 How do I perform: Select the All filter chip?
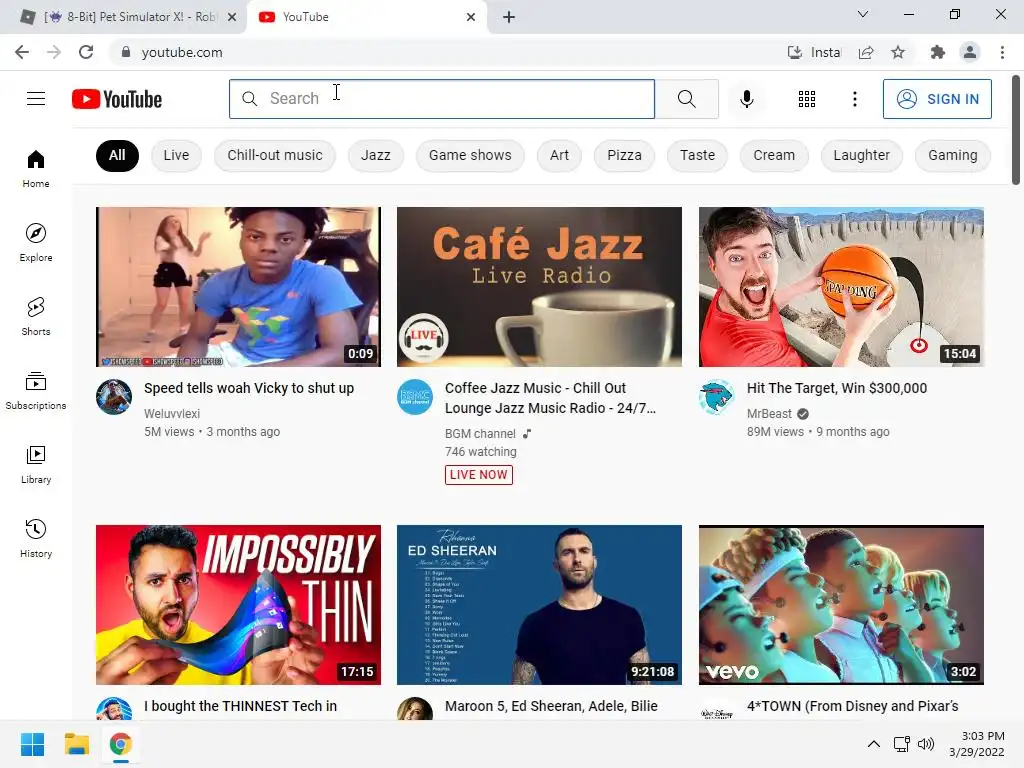(x=117, y=155)
